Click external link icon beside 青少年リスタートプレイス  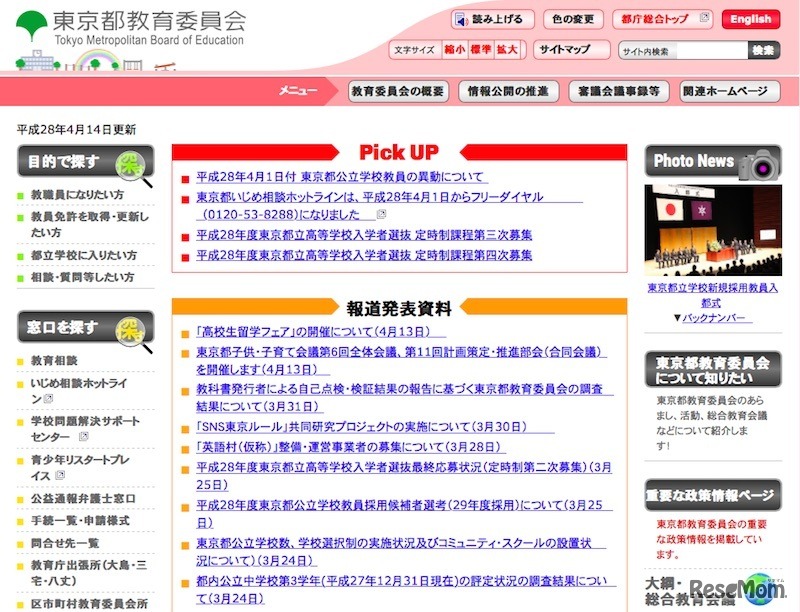tap(60, 475)
